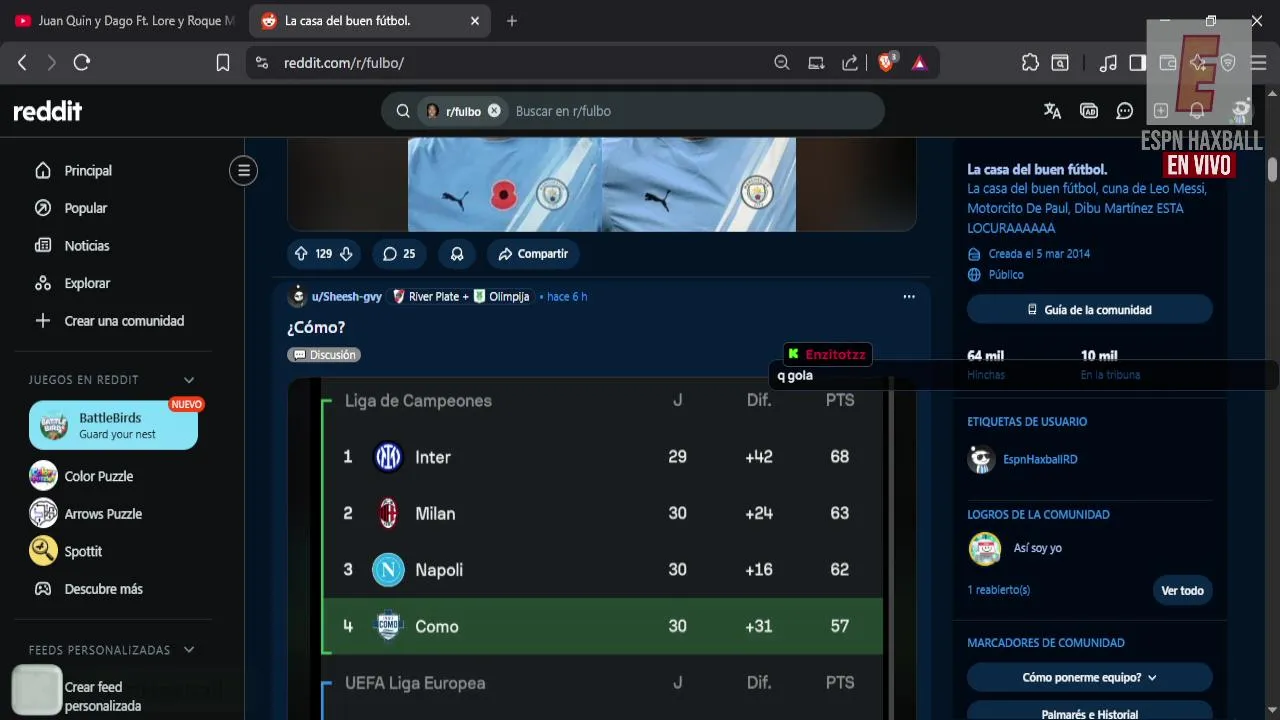Viewport: 1280px width, 720px height.
Task: Open the 25 comments of the post
Action: [399, 254]
